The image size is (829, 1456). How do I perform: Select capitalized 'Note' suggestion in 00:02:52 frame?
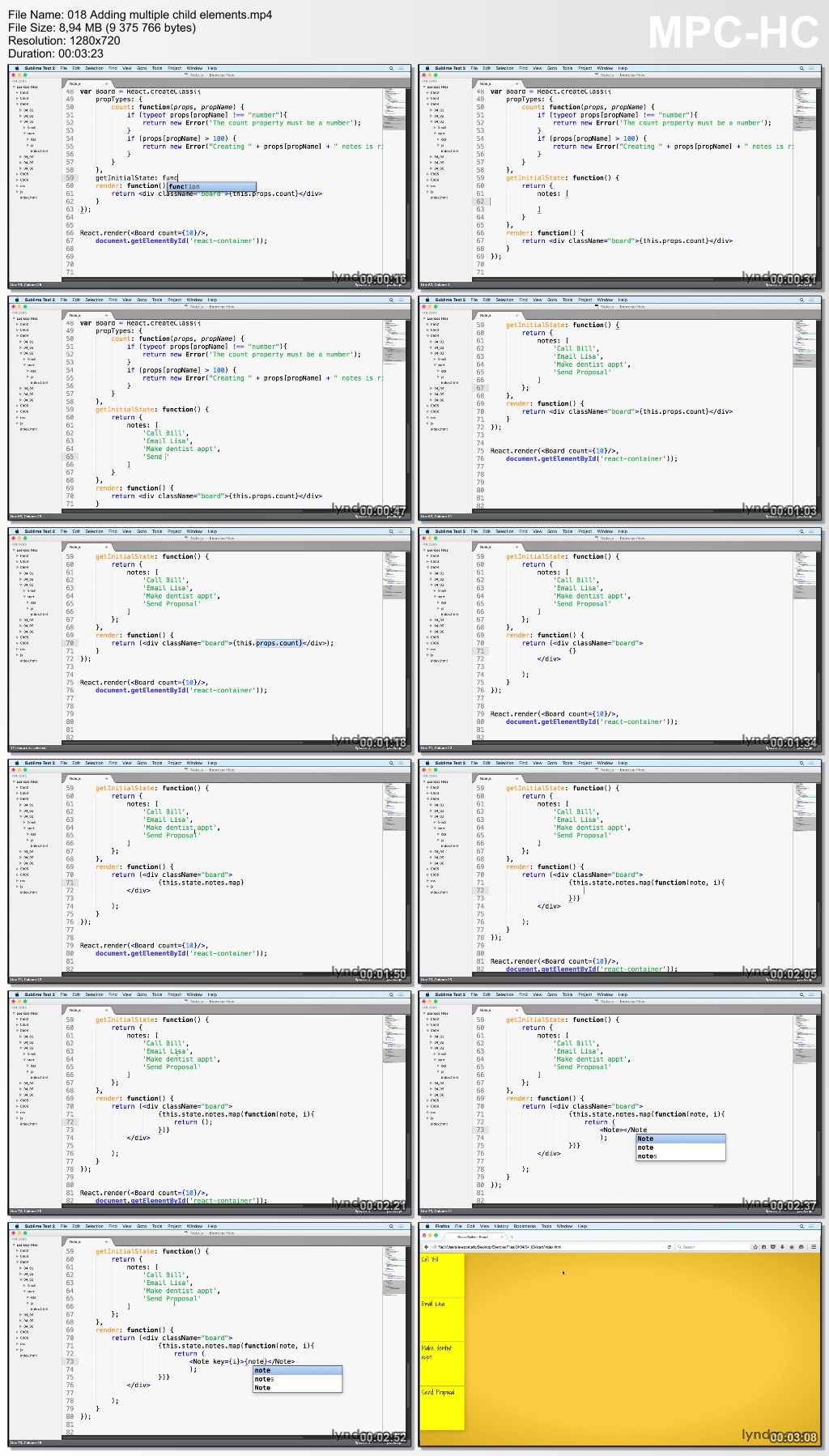[x=297, y=1388]
